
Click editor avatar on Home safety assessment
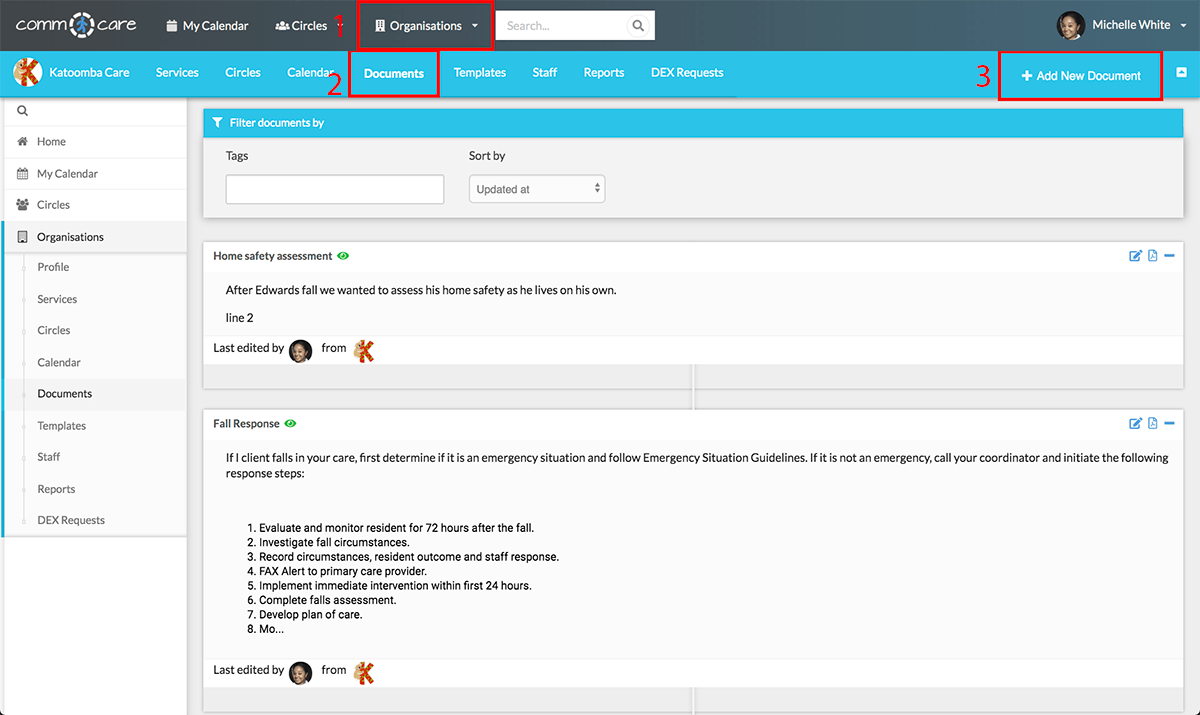tap(301, 351)
